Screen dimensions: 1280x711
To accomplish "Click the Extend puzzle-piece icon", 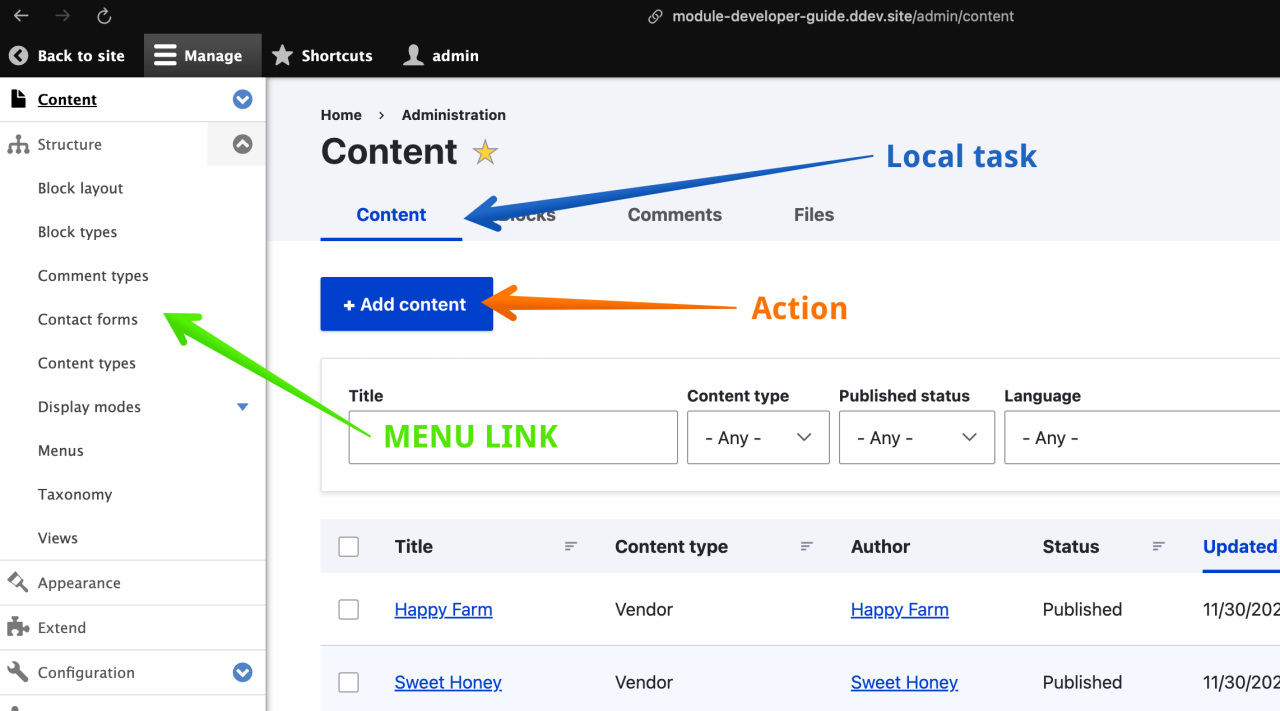I will [16, 627].
